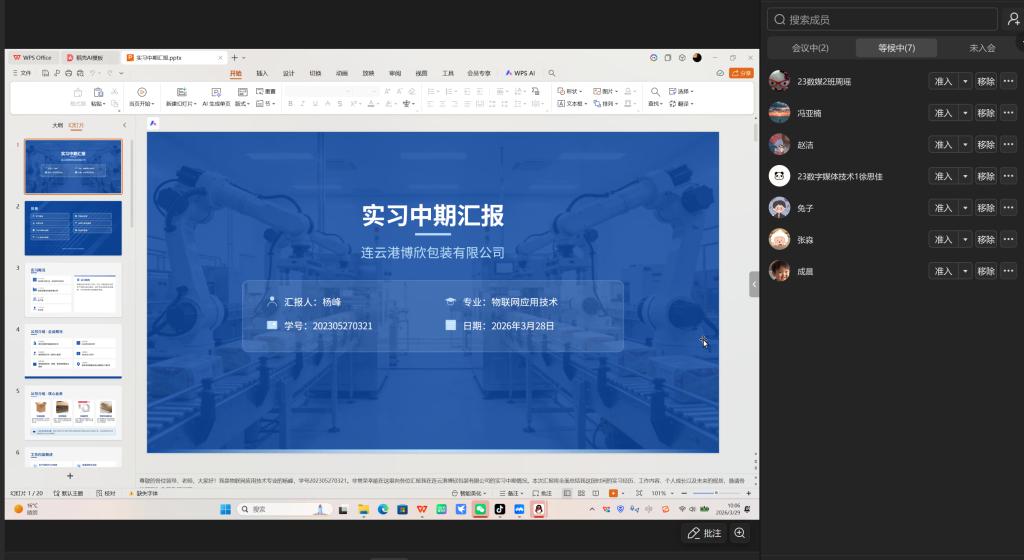This screenshot has width=1024, height=560.
Task: Click the 批注 annotation pen button
Action: 704,533
